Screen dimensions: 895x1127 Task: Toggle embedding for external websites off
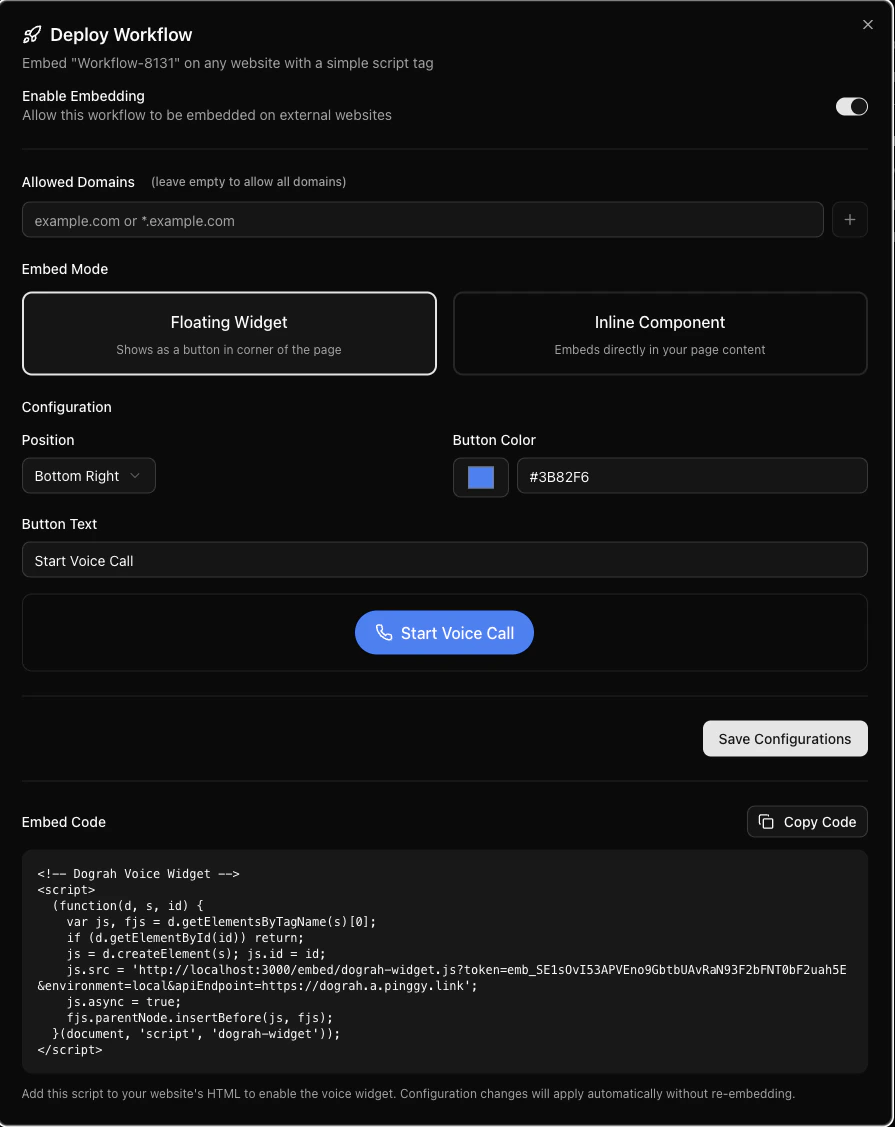point(851,106)
